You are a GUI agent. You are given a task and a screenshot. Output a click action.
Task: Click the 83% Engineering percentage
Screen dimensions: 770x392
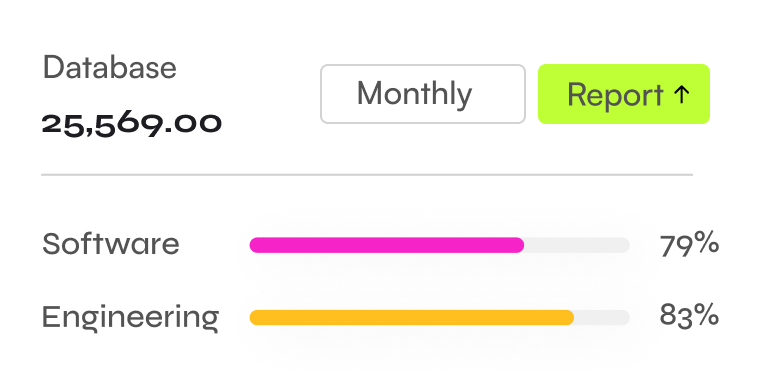pos(689,315)
